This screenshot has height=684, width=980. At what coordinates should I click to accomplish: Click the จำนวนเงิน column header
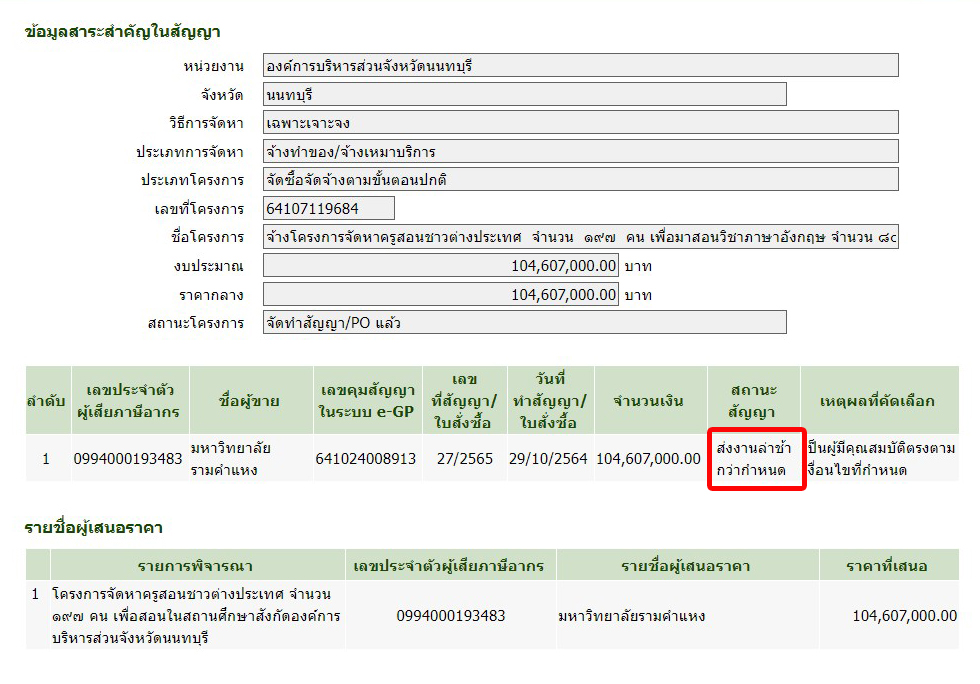648,401
